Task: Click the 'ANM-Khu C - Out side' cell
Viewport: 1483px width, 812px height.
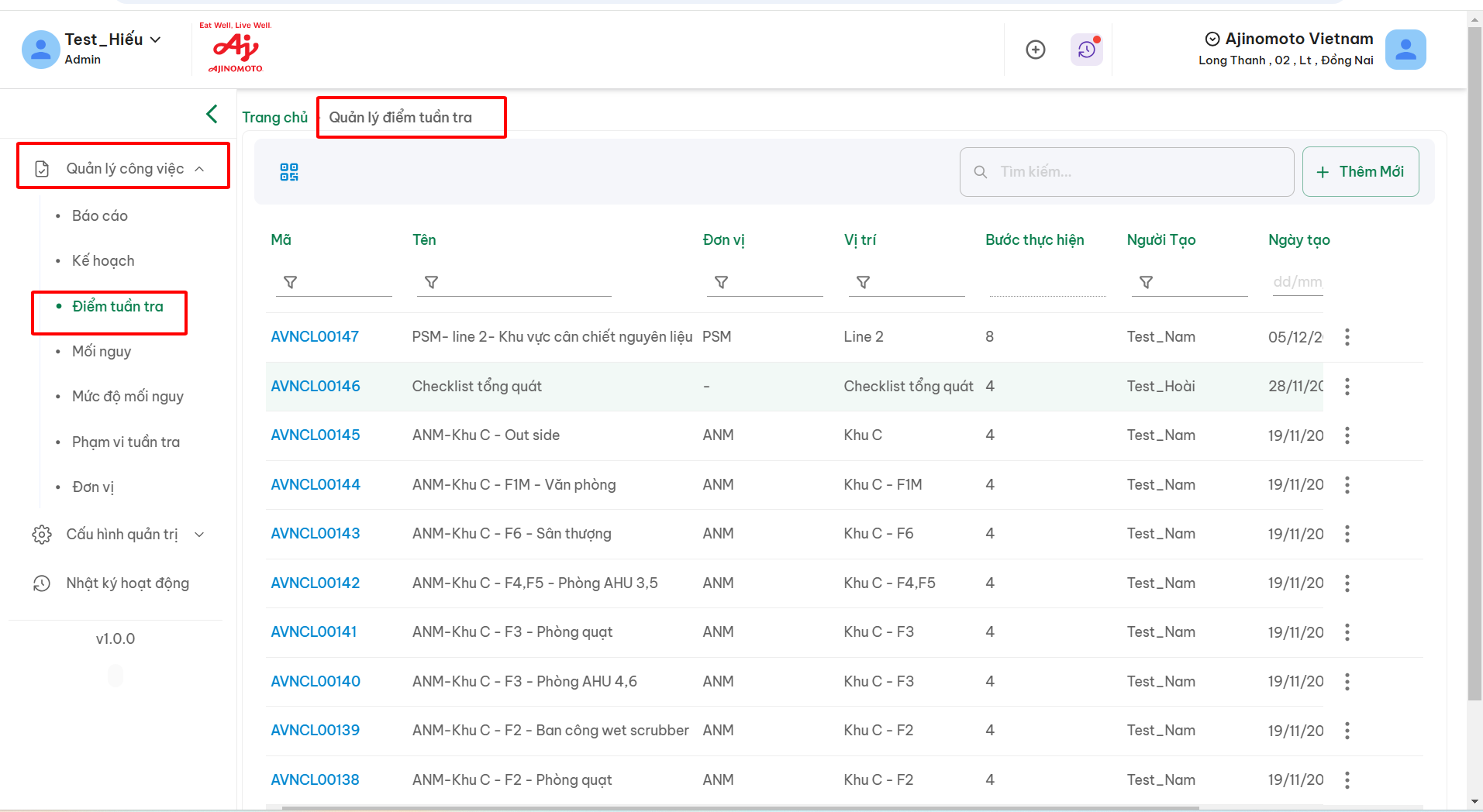Action: (486, 435)
